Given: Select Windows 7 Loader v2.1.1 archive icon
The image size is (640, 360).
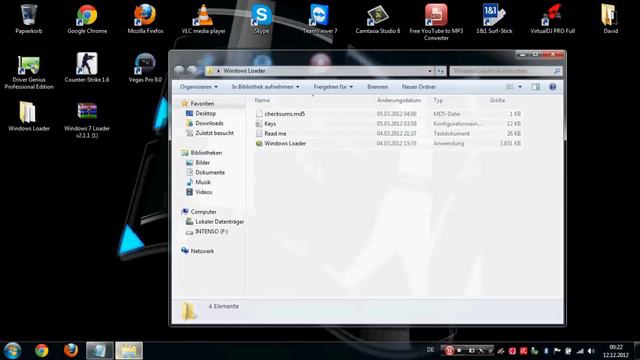Looking at the screenshot, I should tap(87, 120).
